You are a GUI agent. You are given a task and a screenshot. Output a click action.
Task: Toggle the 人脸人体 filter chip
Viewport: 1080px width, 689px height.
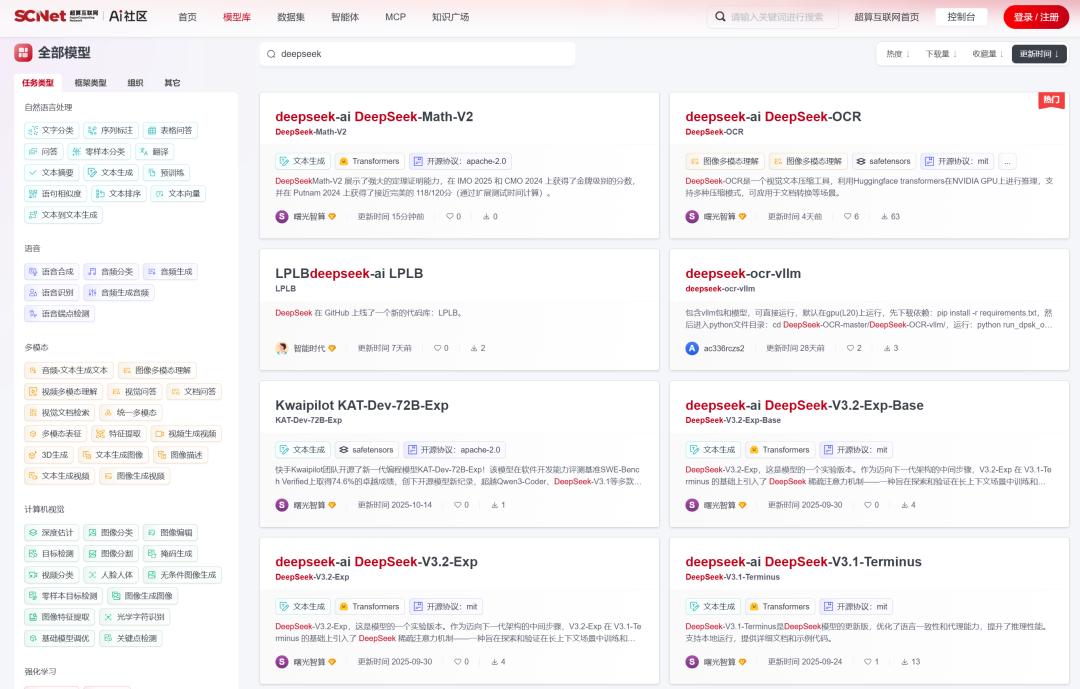click(110, 575)
